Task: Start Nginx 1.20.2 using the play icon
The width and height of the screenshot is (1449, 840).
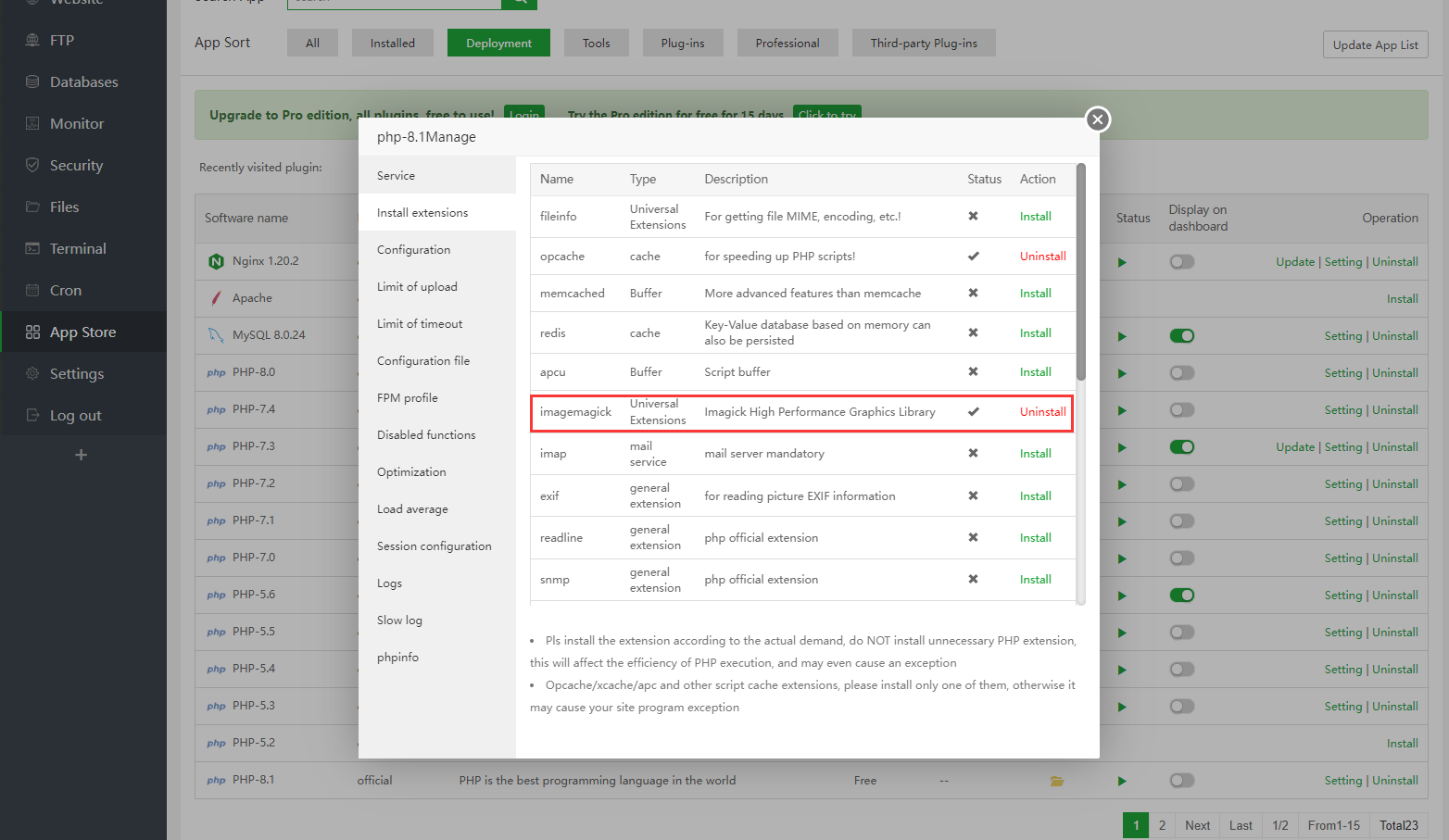Action: point(1122,261)
